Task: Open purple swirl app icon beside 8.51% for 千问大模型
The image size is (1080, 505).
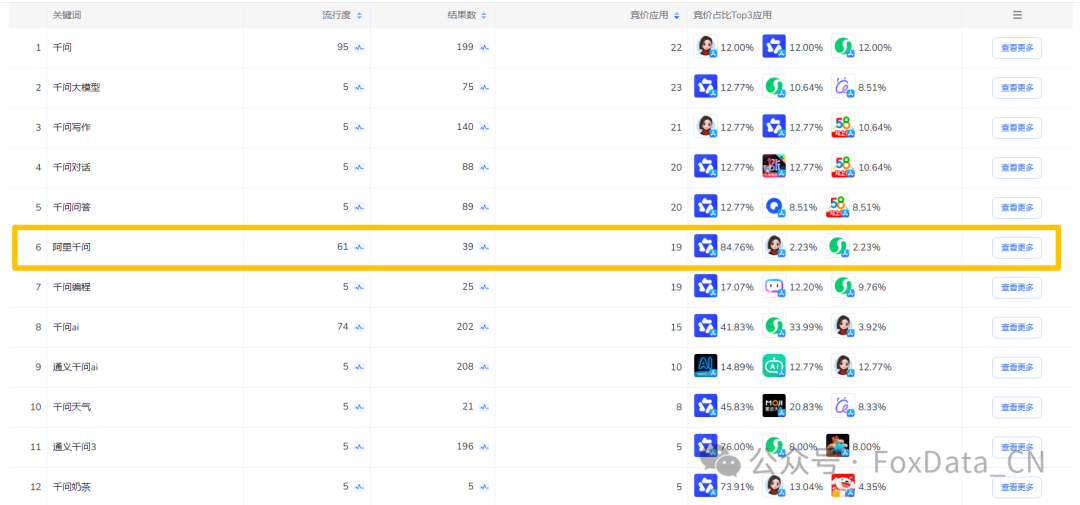Action: [842, 87]
